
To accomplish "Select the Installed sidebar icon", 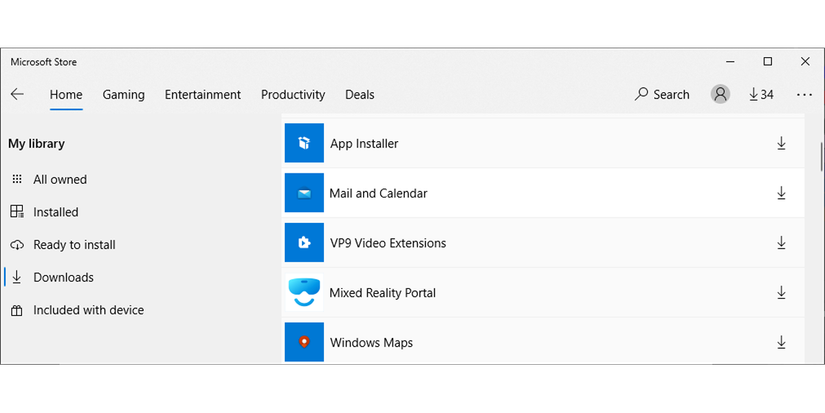I will 17,211.
